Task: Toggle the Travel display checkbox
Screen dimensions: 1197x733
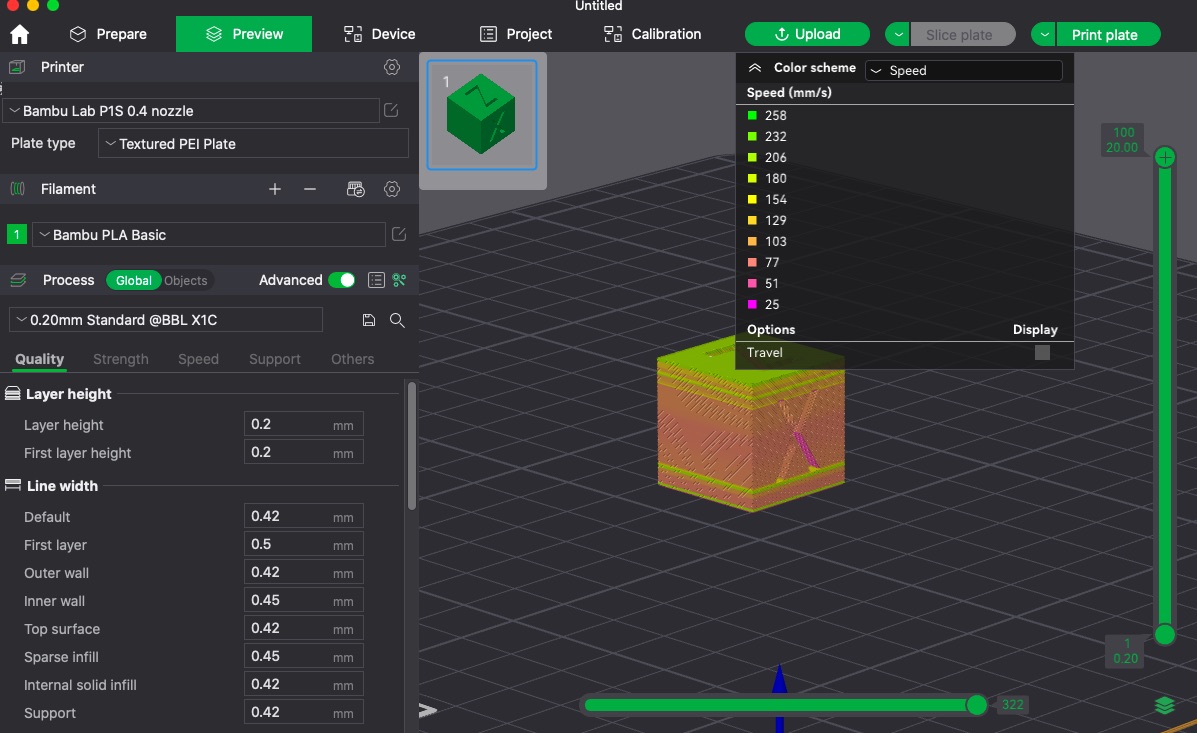Action: (1042, 352)
